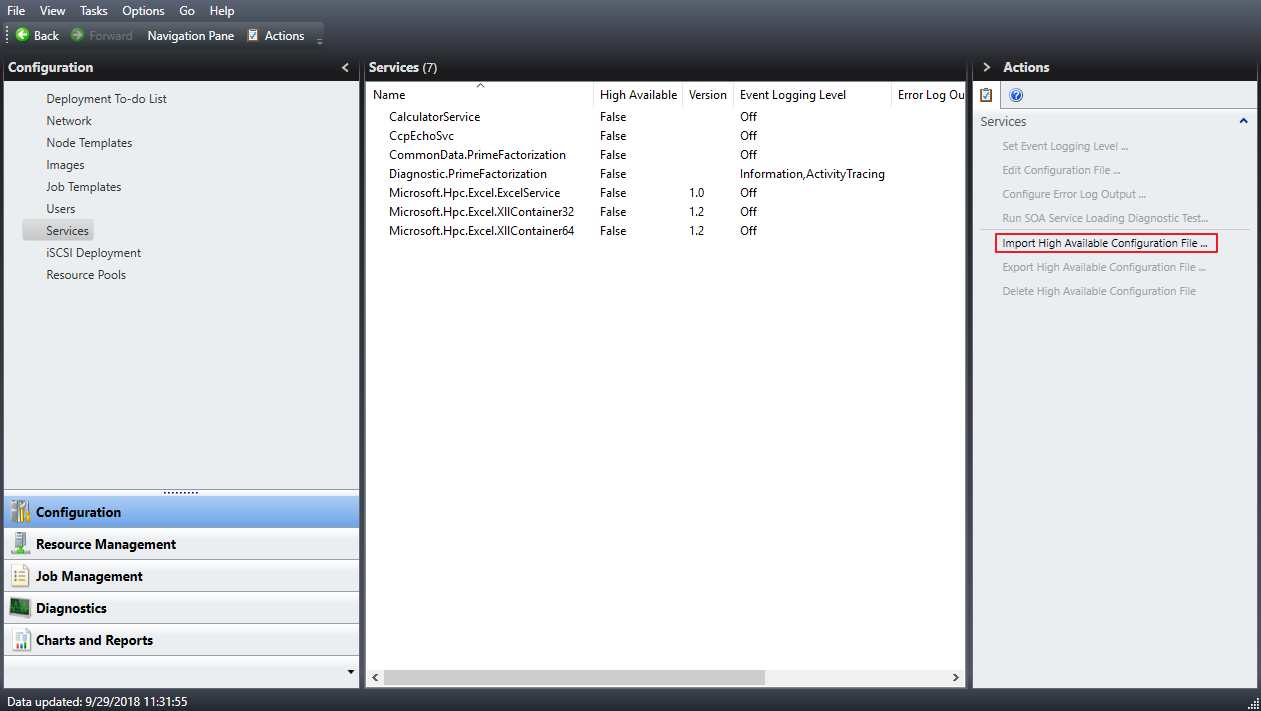The image size is (1261, 711).
Task: Toggle the Actions pane from the toolbar
Action: pyautogui.click(x=277, y=34)
